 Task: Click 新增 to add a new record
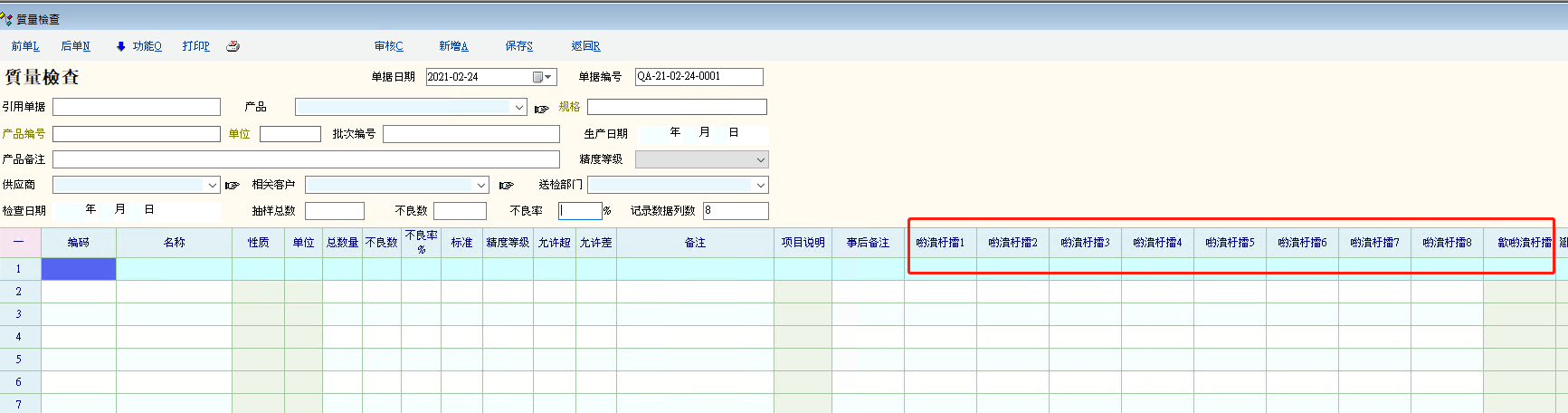[453, 46]
